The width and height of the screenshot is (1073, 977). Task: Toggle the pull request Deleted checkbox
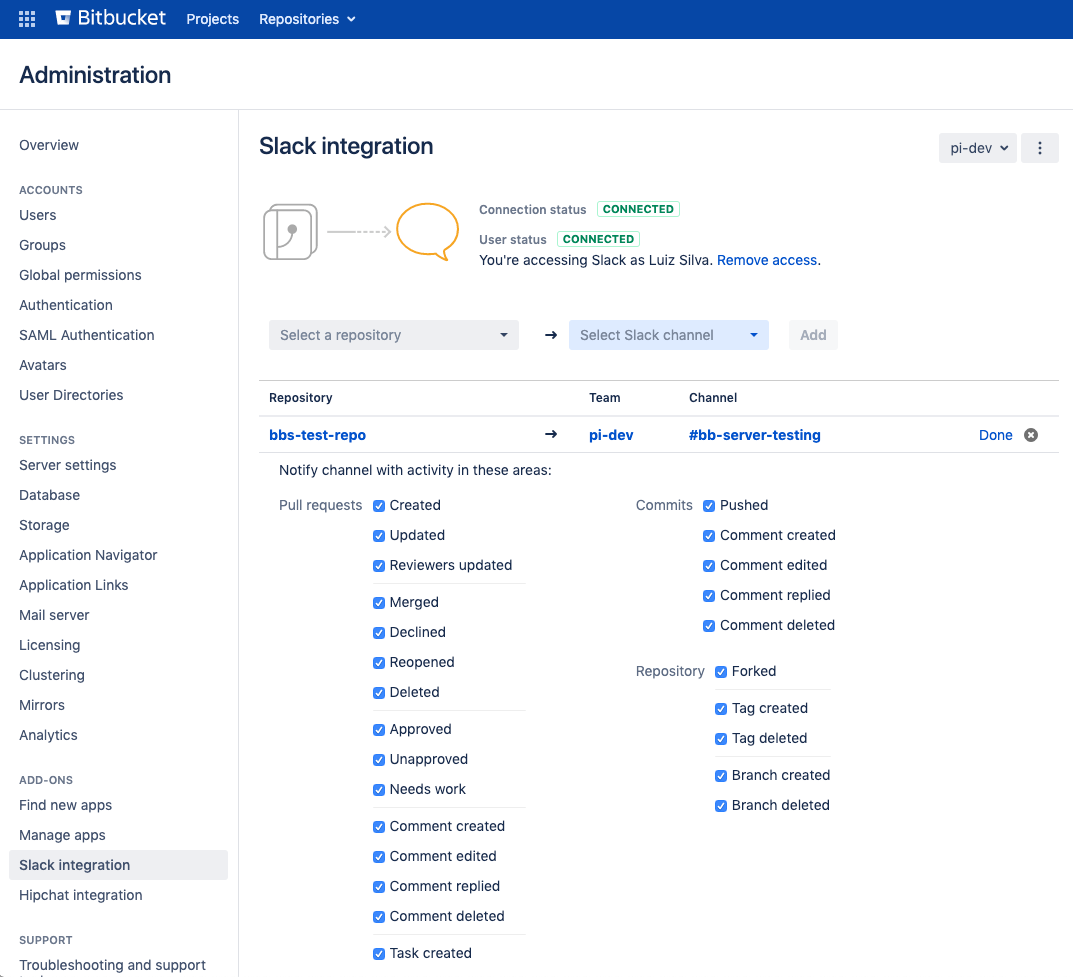(x=378, y=693)
